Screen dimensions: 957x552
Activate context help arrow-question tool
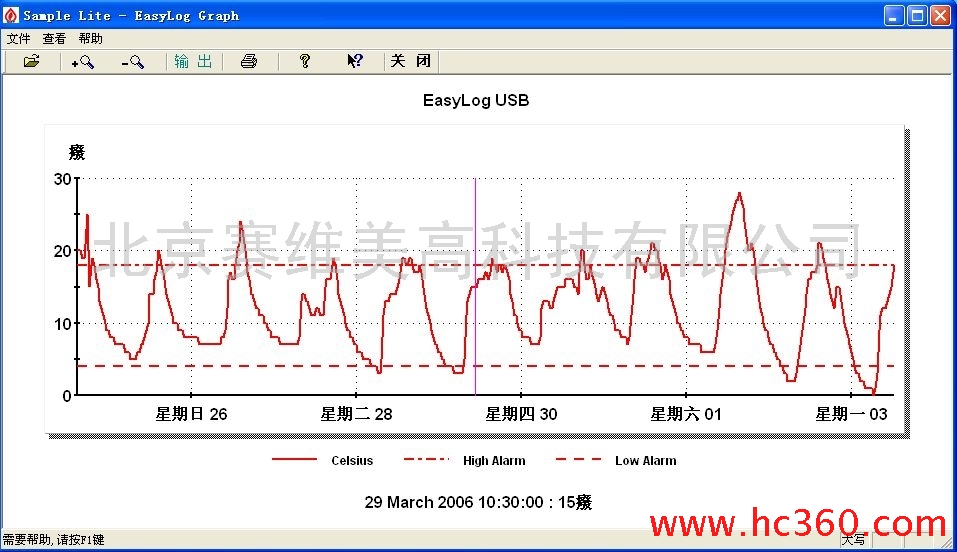(x=355, y=61)
